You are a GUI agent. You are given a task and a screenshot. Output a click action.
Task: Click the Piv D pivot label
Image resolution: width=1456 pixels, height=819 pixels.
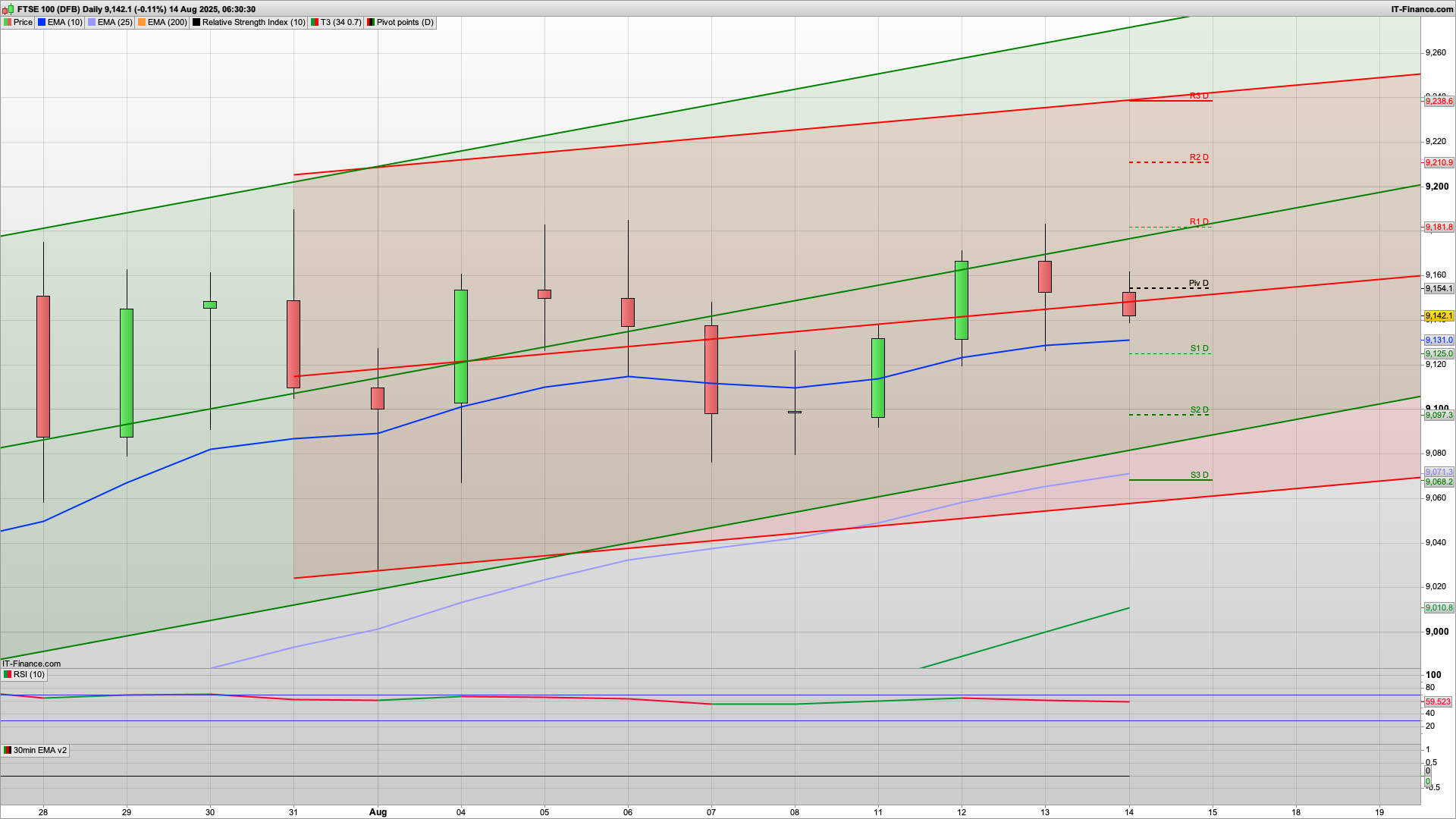(1198, 284)
